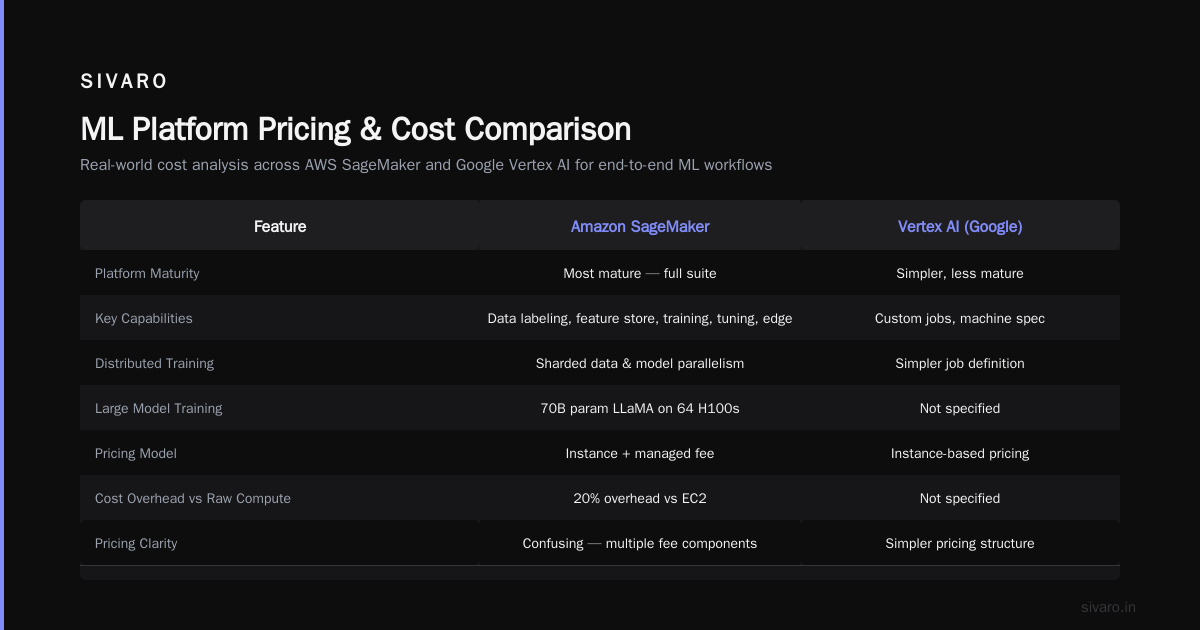Click the 'Feature' column header
1200x630 pixels.
tap(280, 227)
